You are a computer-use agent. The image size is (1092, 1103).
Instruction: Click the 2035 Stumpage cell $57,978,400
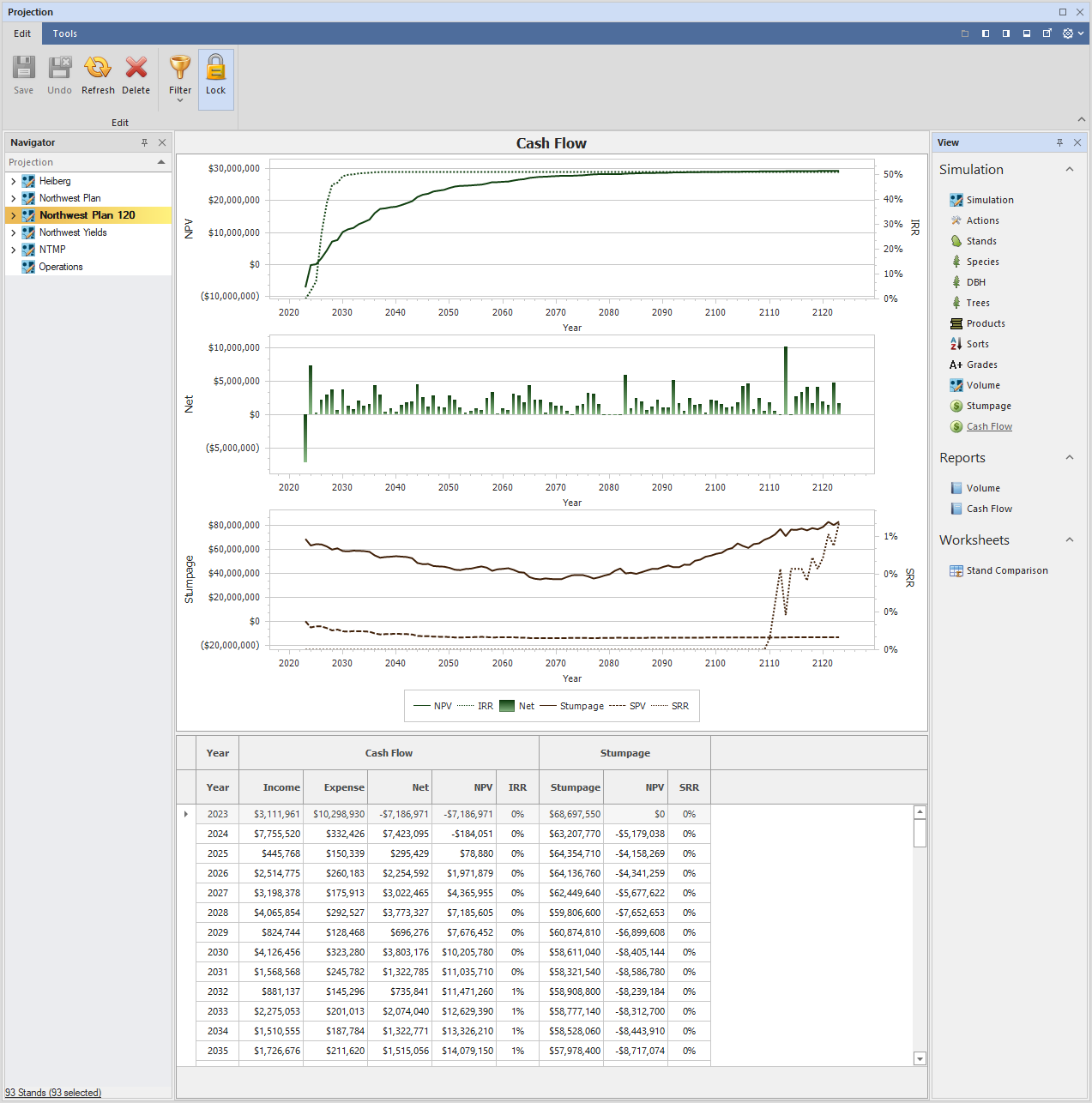click(x=571, y=1051)
